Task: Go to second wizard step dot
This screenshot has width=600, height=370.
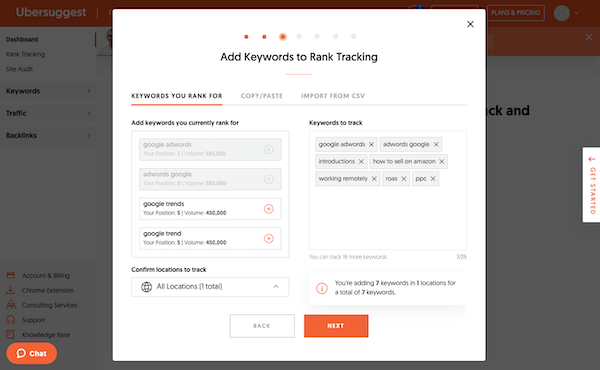Action: click(x=264, y=37)
